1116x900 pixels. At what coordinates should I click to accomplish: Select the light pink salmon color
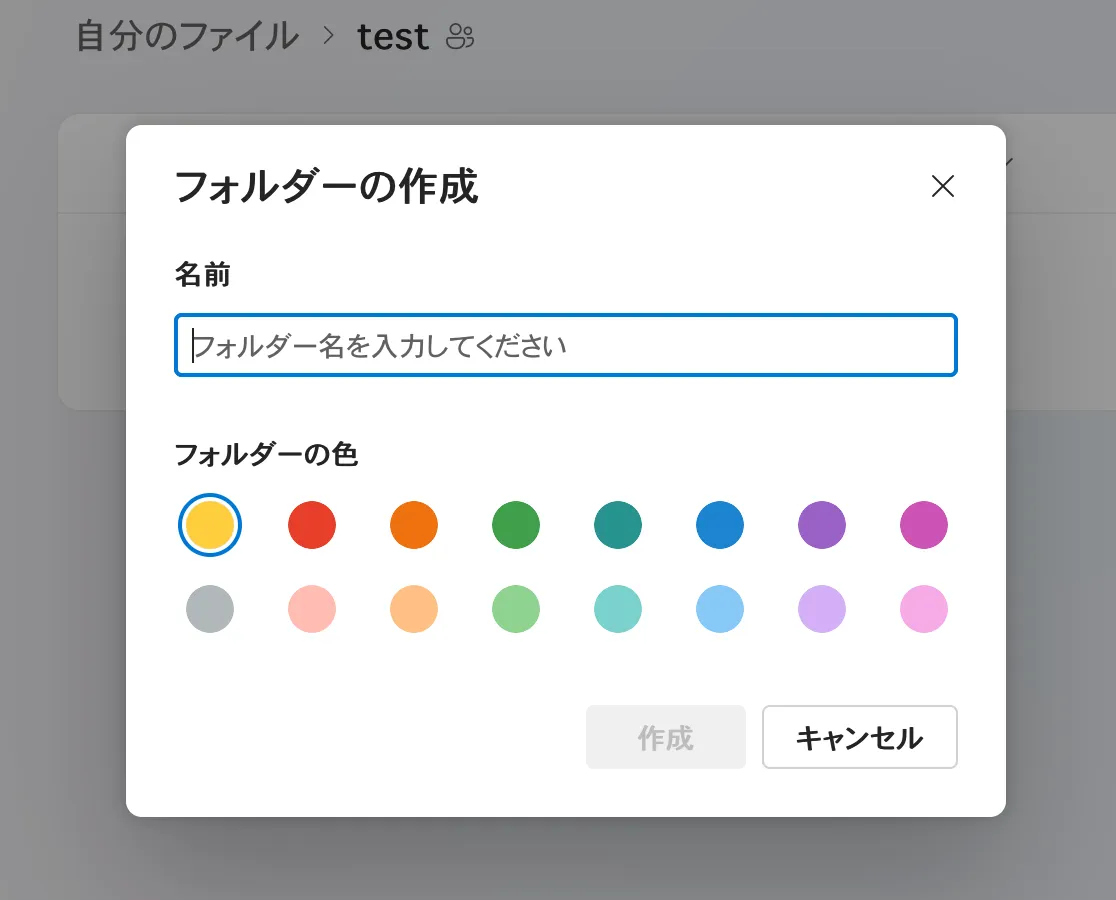tap(312, 609)
